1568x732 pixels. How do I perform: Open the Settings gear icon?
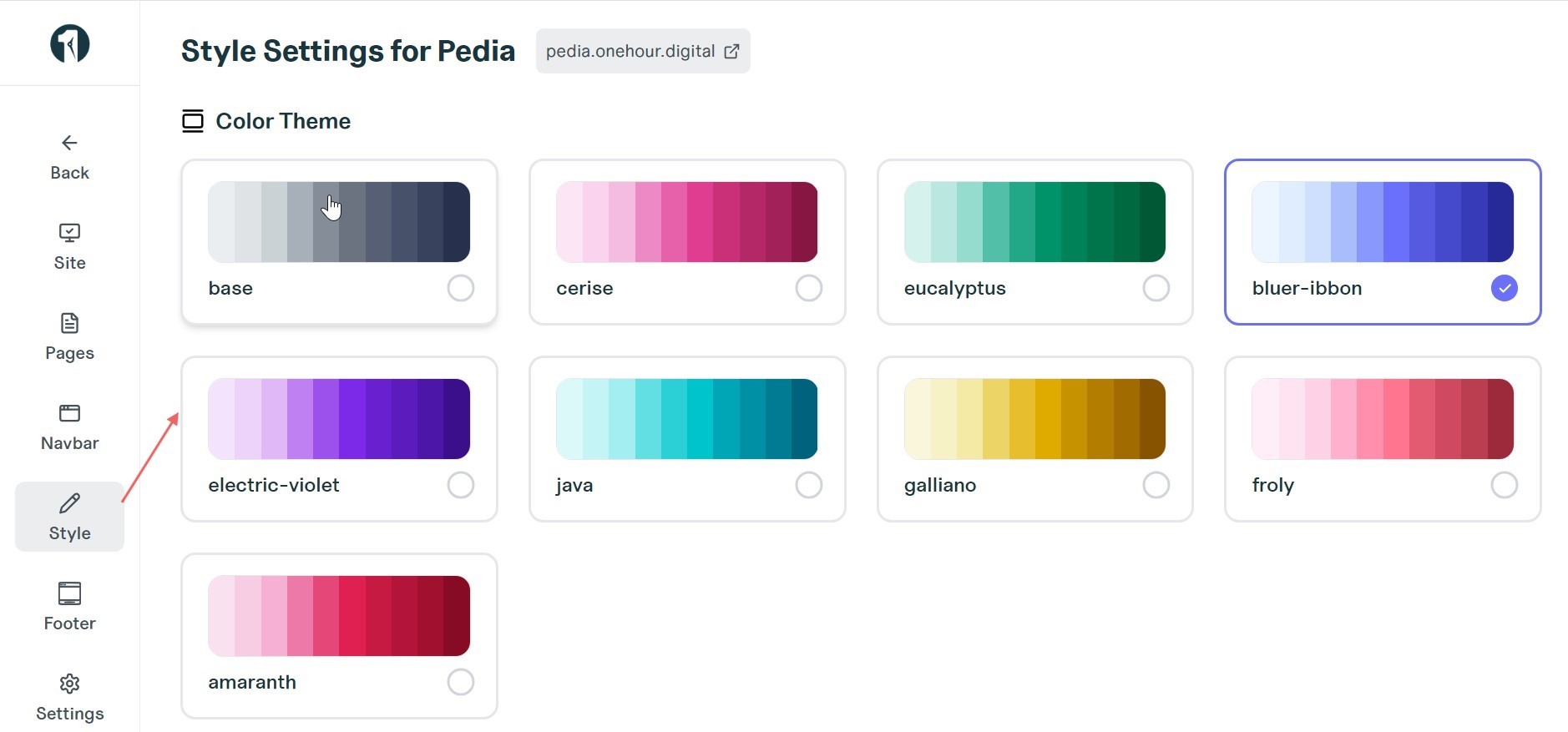coord(69,684)
